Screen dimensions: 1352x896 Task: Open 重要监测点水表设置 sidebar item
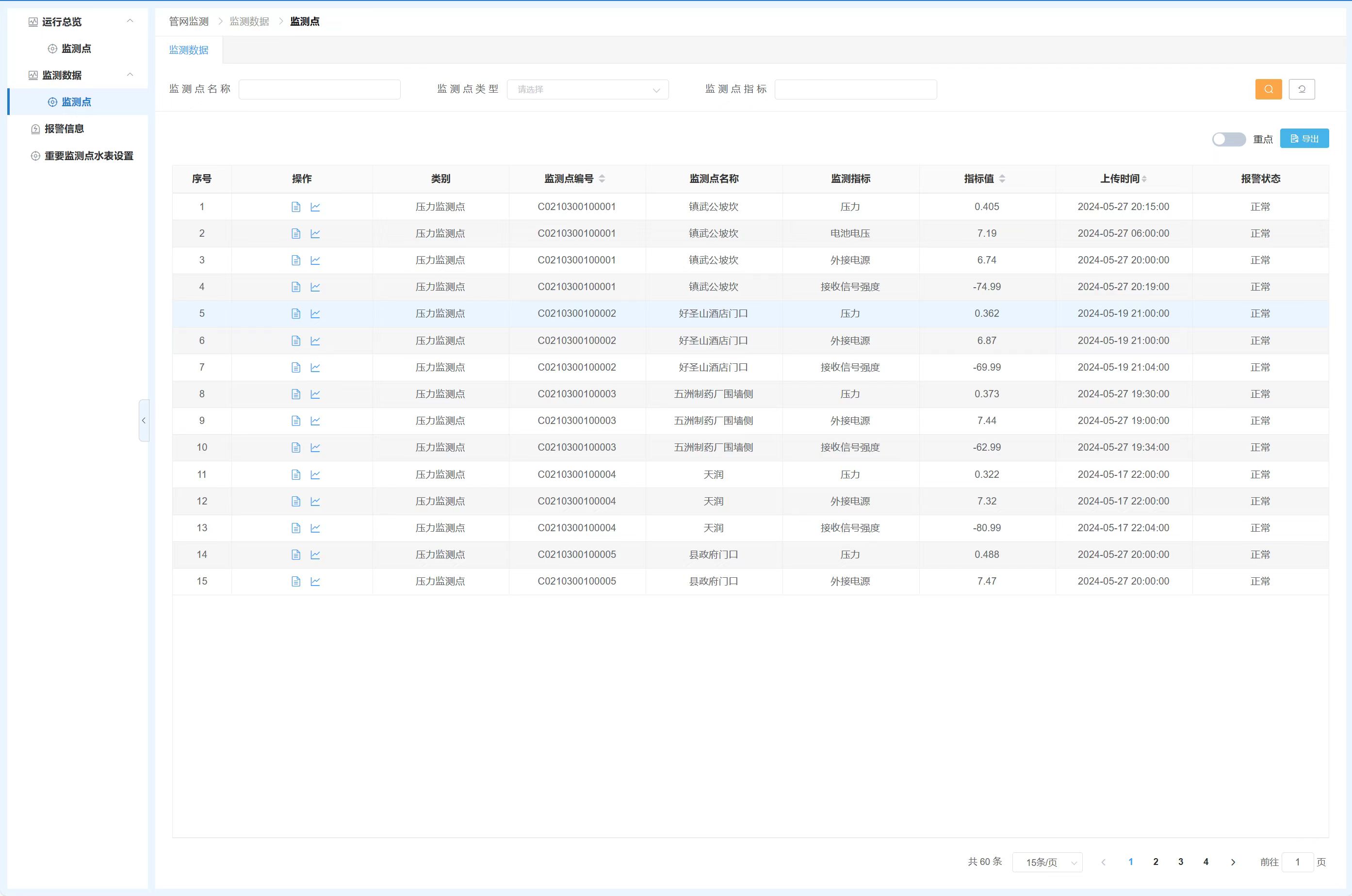89,156
